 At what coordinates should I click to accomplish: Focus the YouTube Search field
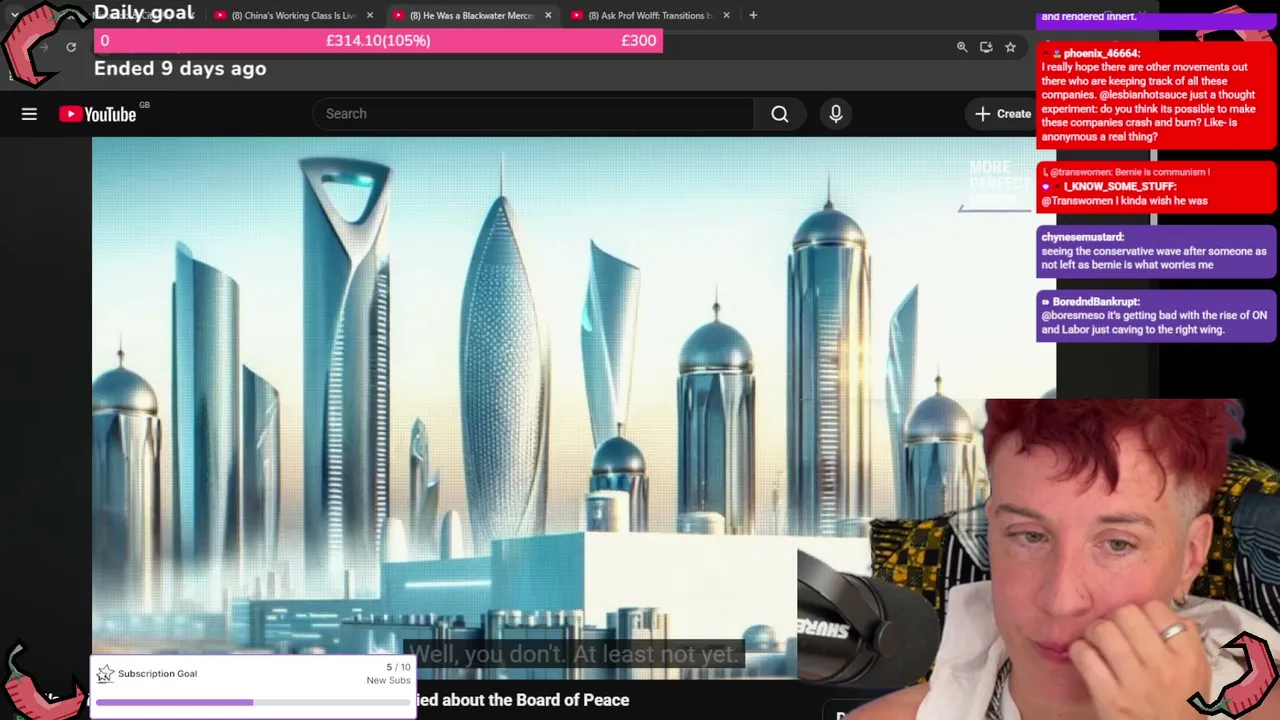point(533,114)
